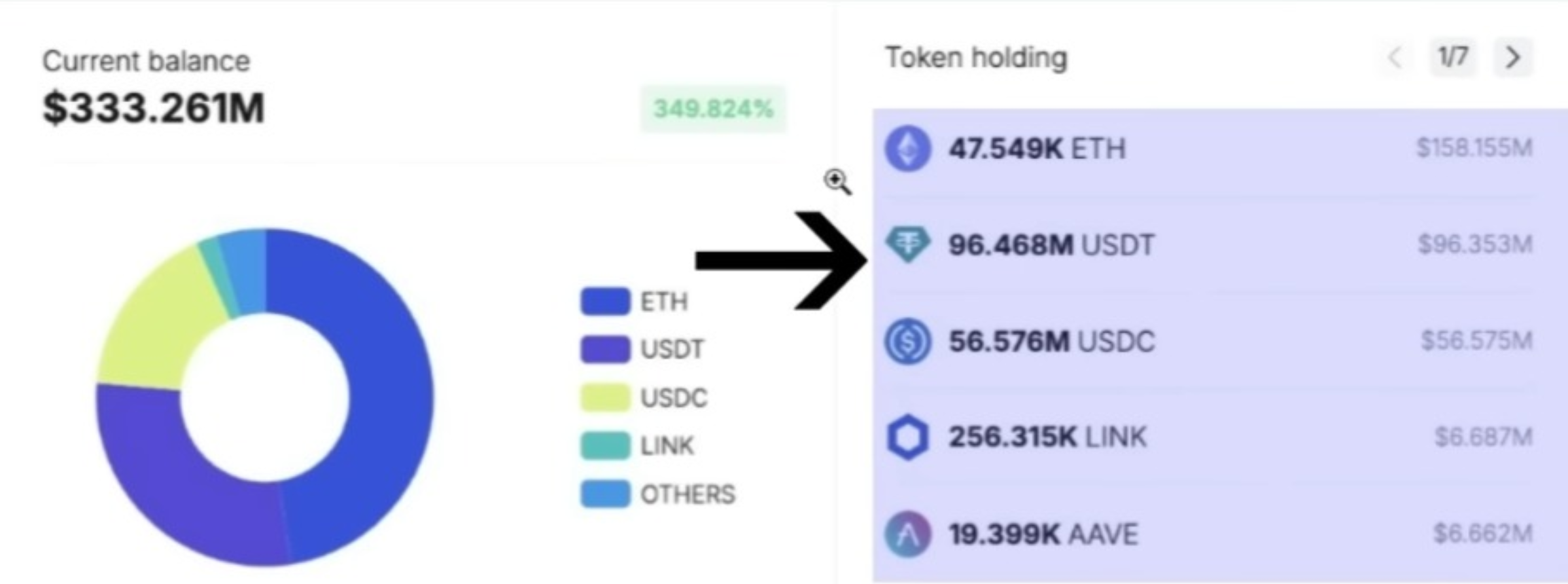Click the USDC coin icon

coord(907,341)
